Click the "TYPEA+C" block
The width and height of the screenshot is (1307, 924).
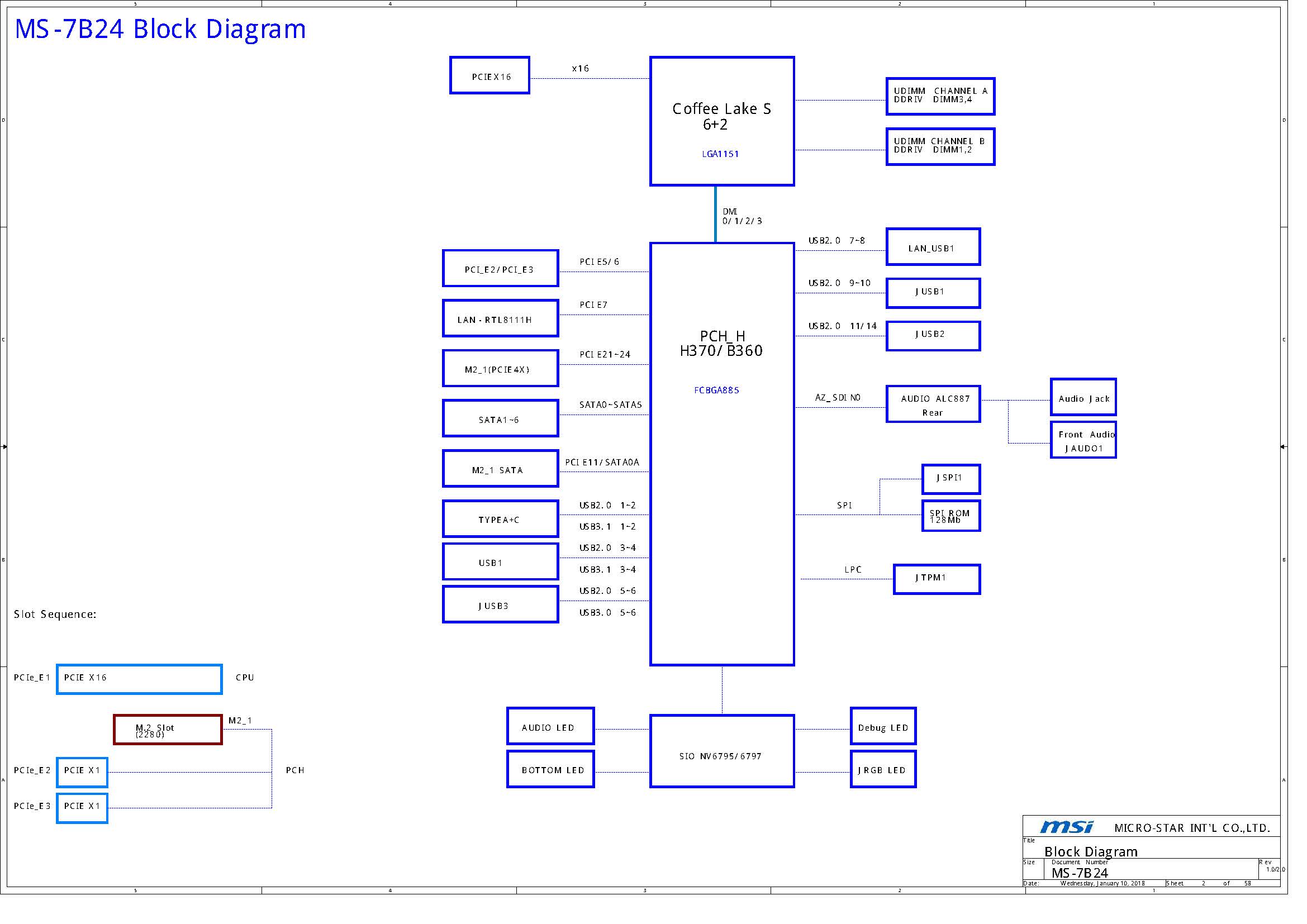point(500,518)
